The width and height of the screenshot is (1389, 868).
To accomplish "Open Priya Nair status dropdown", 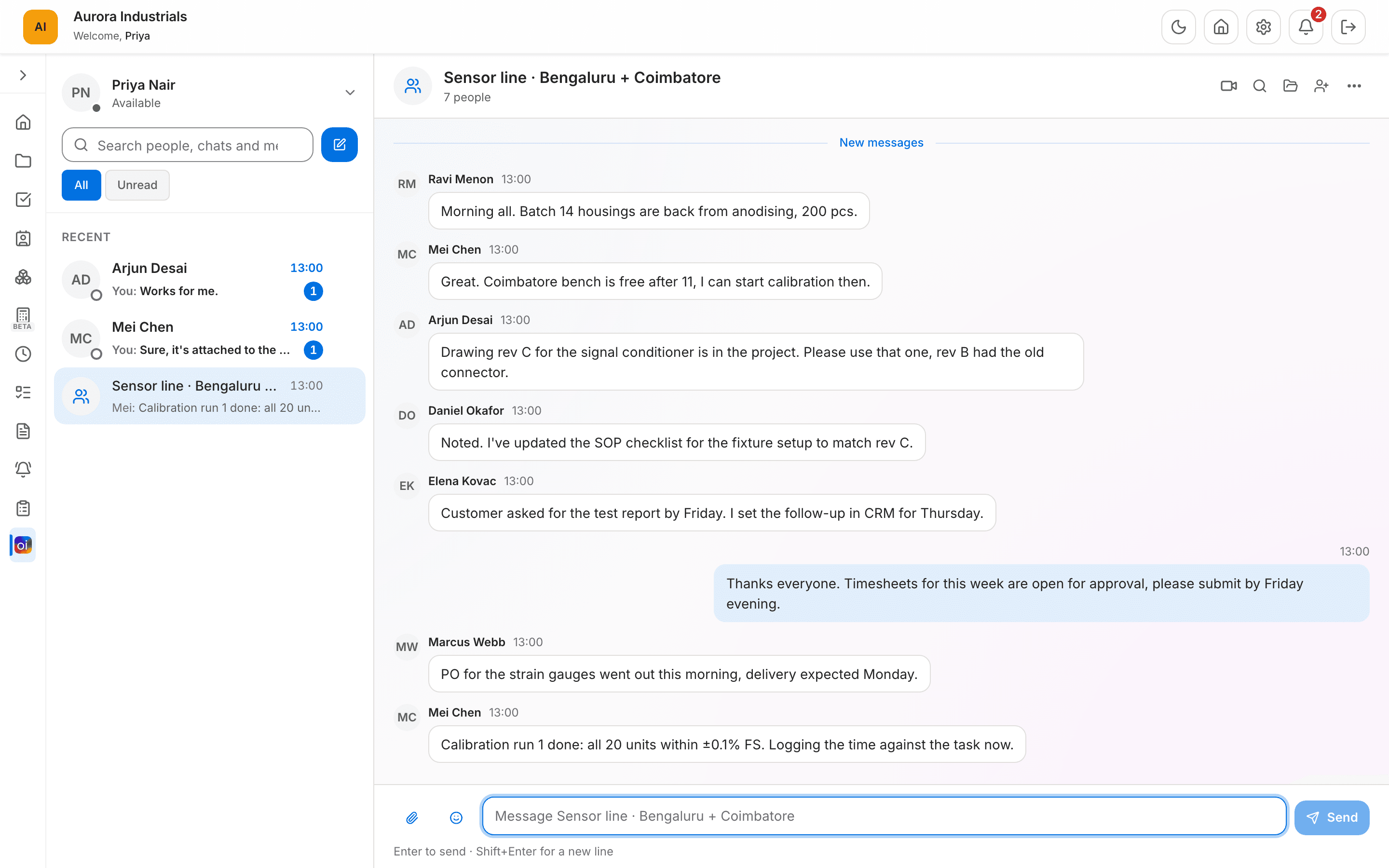I will [350, 93].
